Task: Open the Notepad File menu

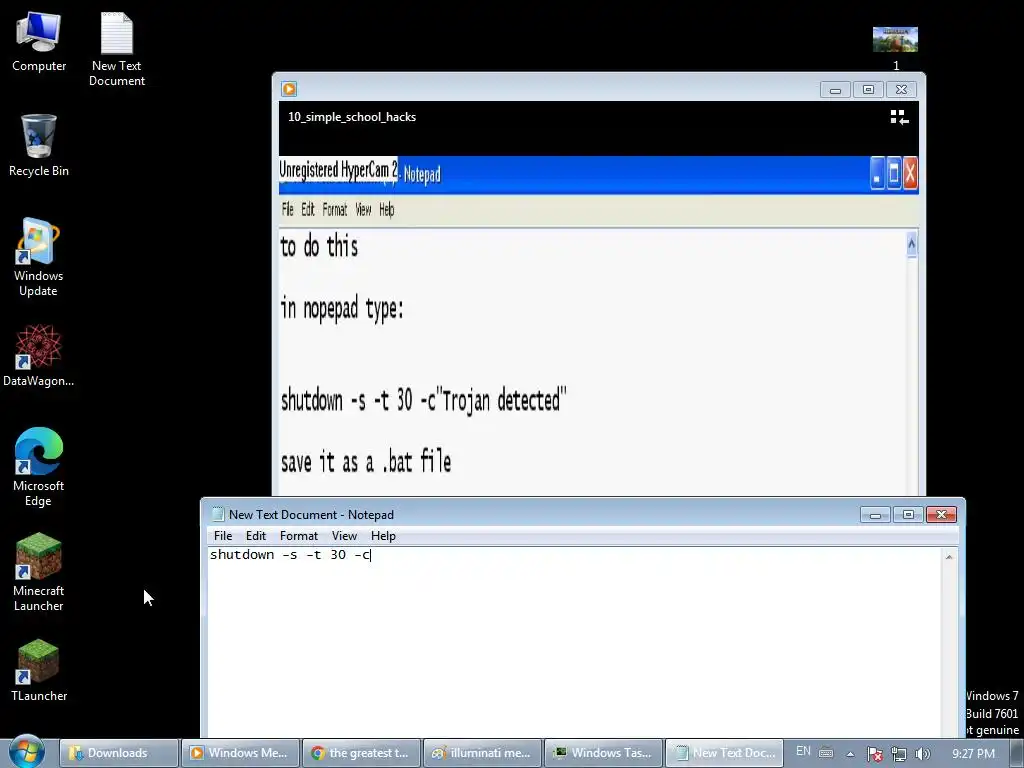Action: pos(223,536)
